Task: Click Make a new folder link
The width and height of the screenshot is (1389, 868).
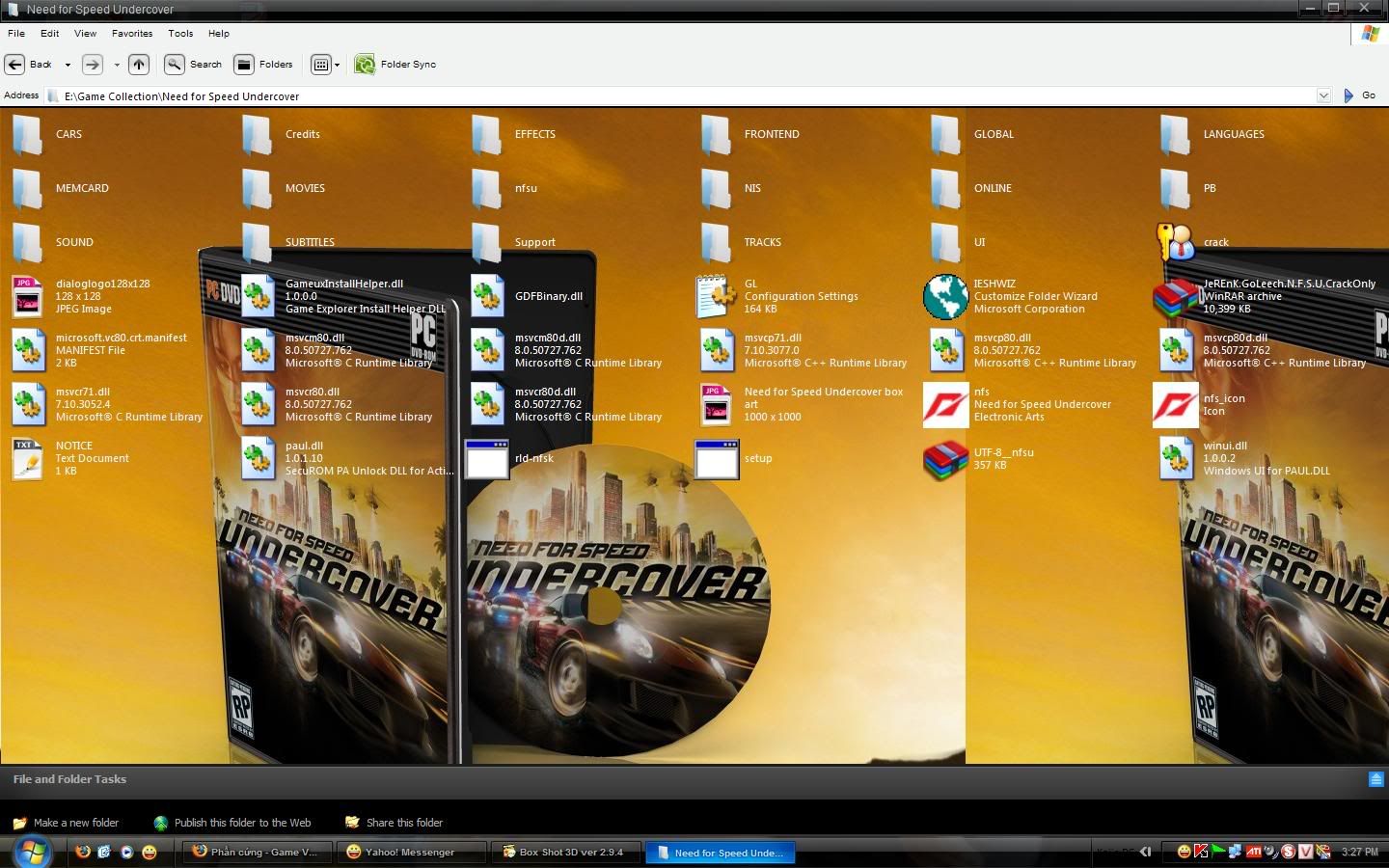Action: click(x=66, y=823)
